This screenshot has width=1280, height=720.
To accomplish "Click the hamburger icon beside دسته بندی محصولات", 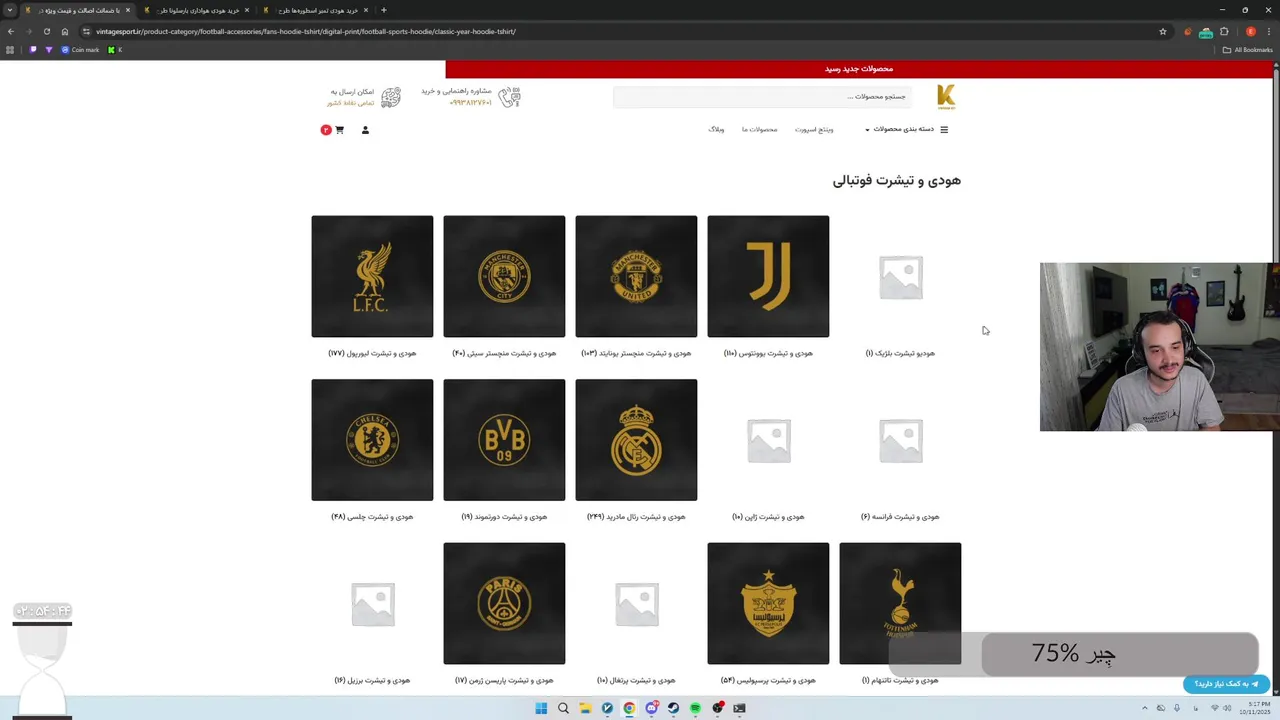I will tap(944, 129).
